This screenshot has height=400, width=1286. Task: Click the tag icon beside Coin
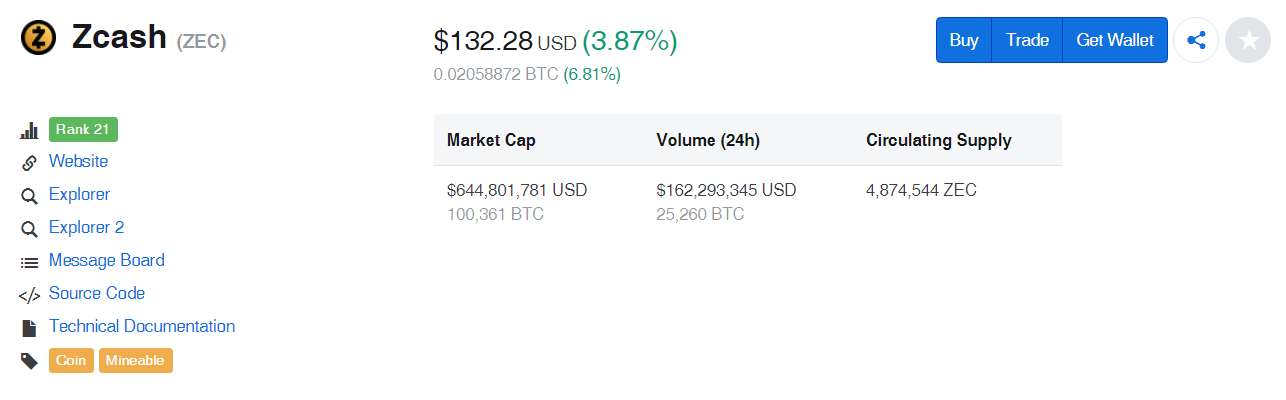click(29, 361)
